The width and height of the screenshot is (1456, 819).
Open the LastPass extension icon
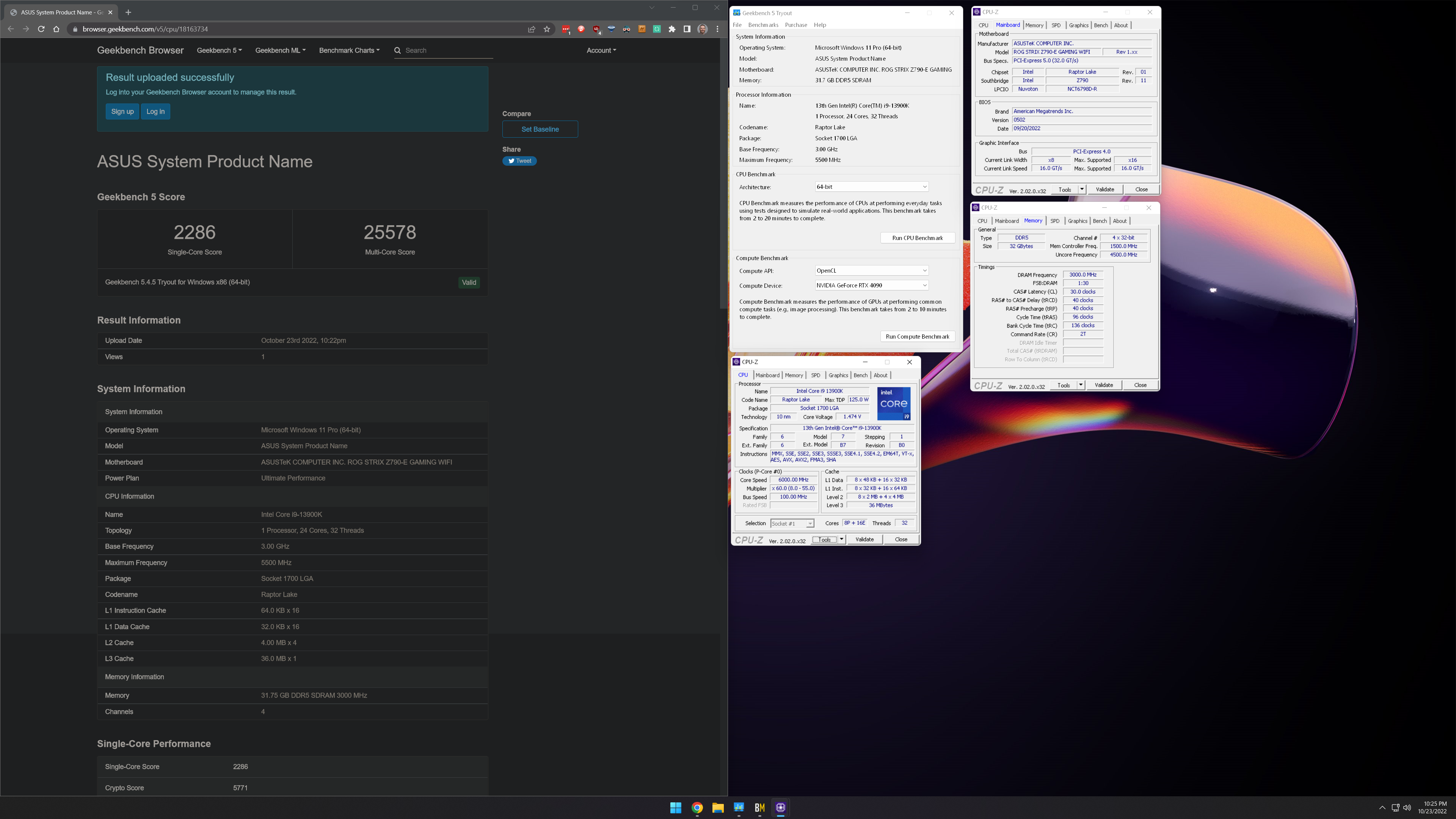(566, 29)
